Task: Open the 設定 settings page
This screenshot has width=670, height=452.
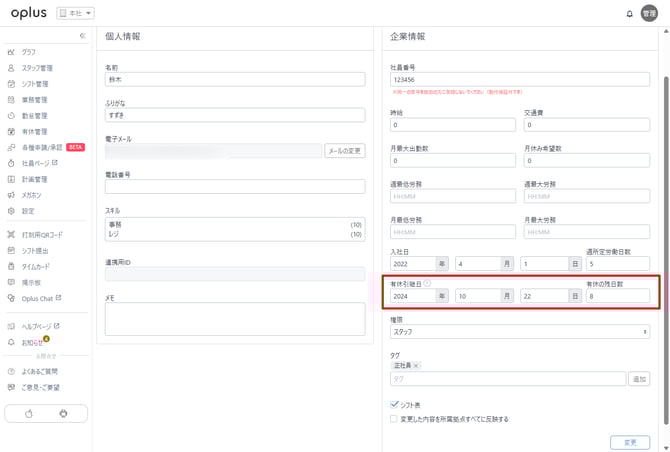Action: [x=28, y=211]
